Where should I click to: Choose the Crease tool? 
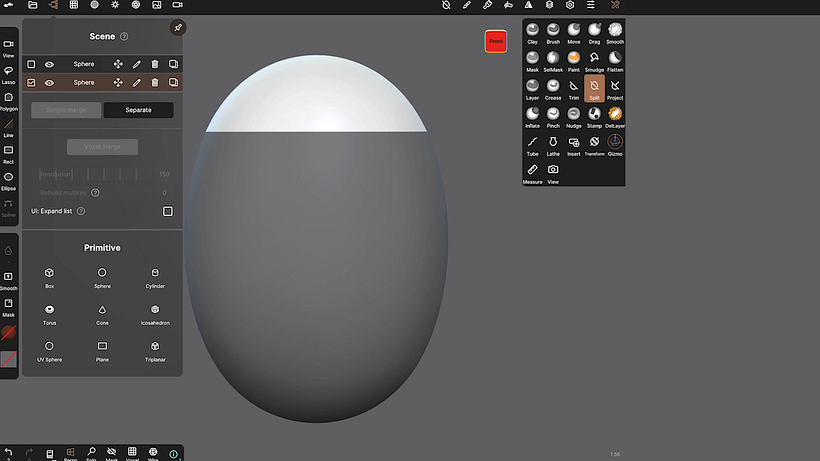[x=553, y=90]
